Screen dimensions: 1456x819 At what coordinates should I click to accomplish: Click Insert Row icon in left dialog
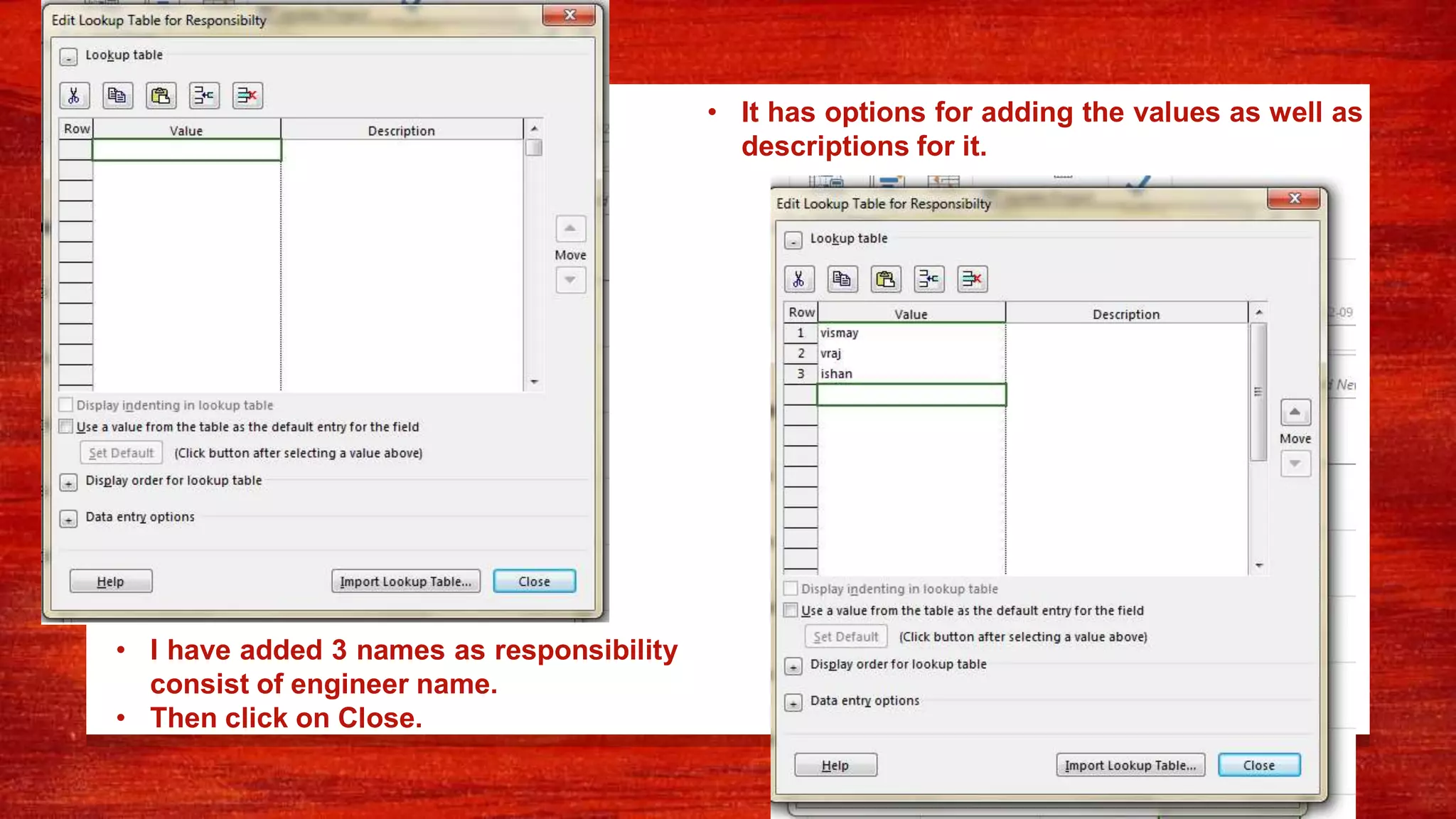pos(204,95)
